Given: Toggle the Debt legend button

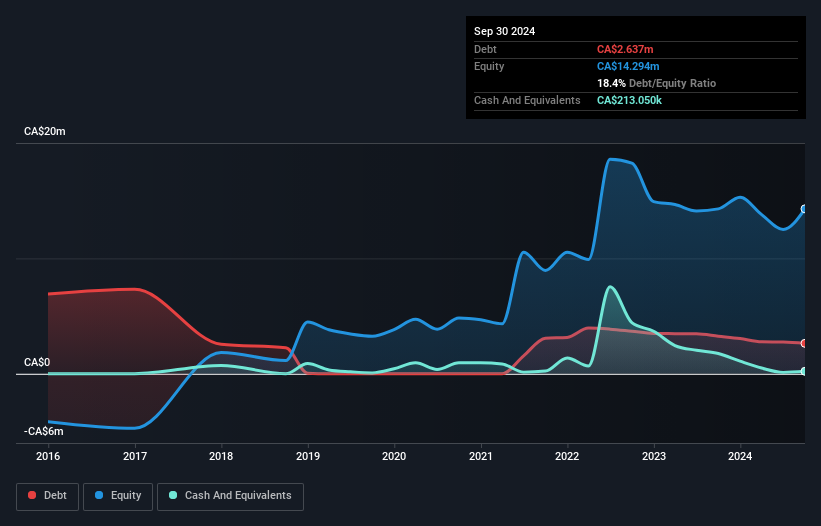Looking at the screenshot, I should click(x=48, y=496).
